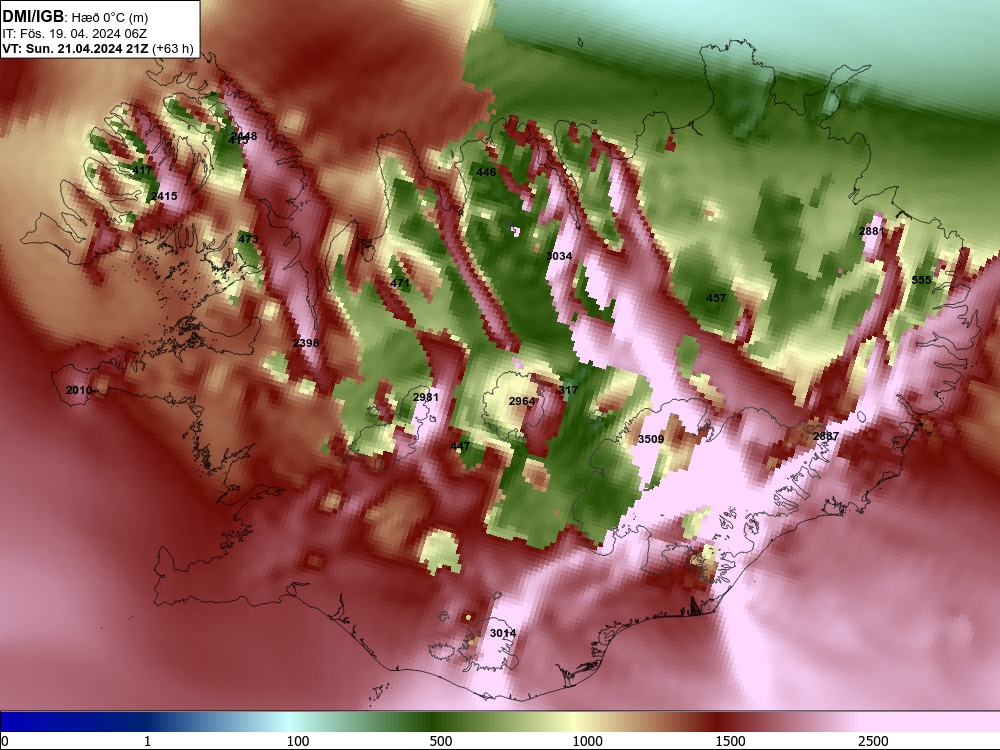Viewport: 1000px width, 750px height.
Task: Click the 0 label on the legend
Action: tap(6, 741)
